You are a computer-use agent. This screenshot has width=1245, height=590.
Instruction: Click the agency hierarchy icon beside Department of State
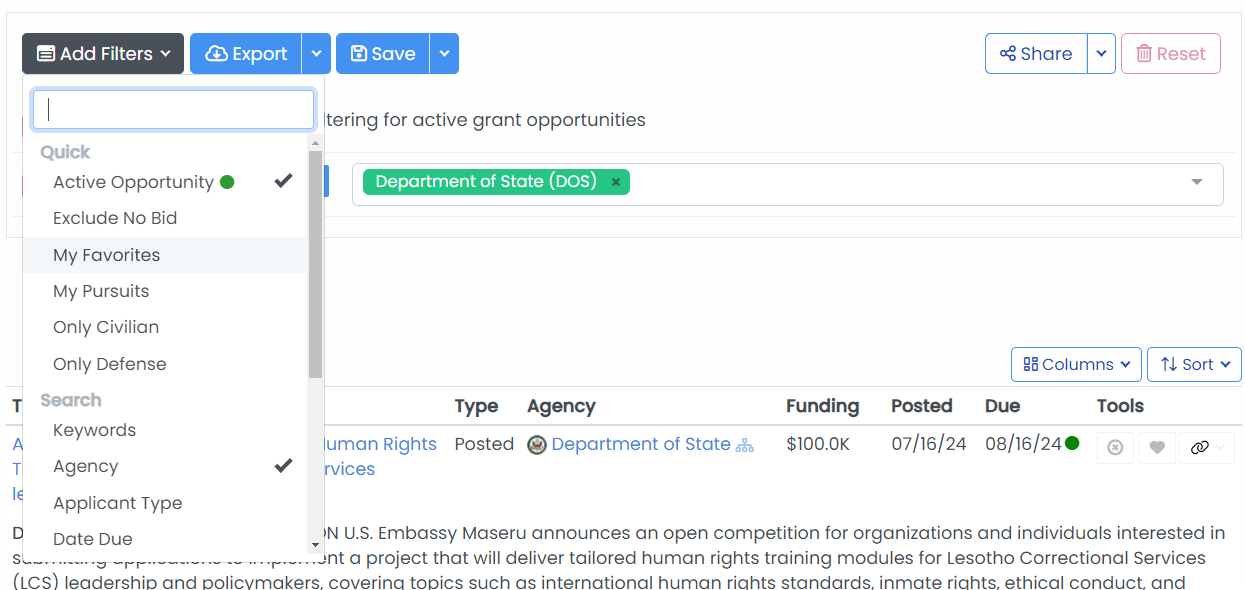[x=745, y=445]
